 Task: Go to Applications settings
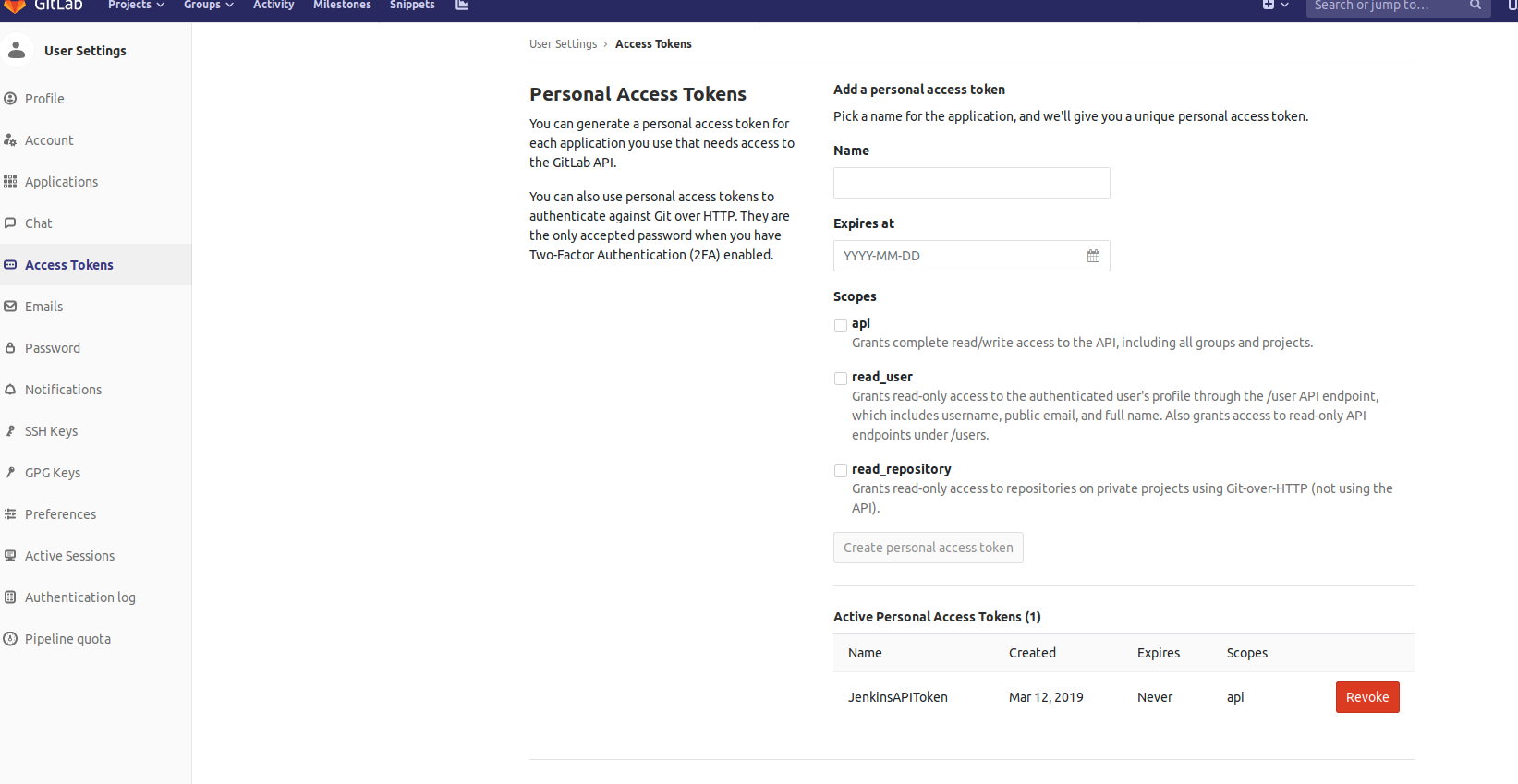(x=61, y=182)
